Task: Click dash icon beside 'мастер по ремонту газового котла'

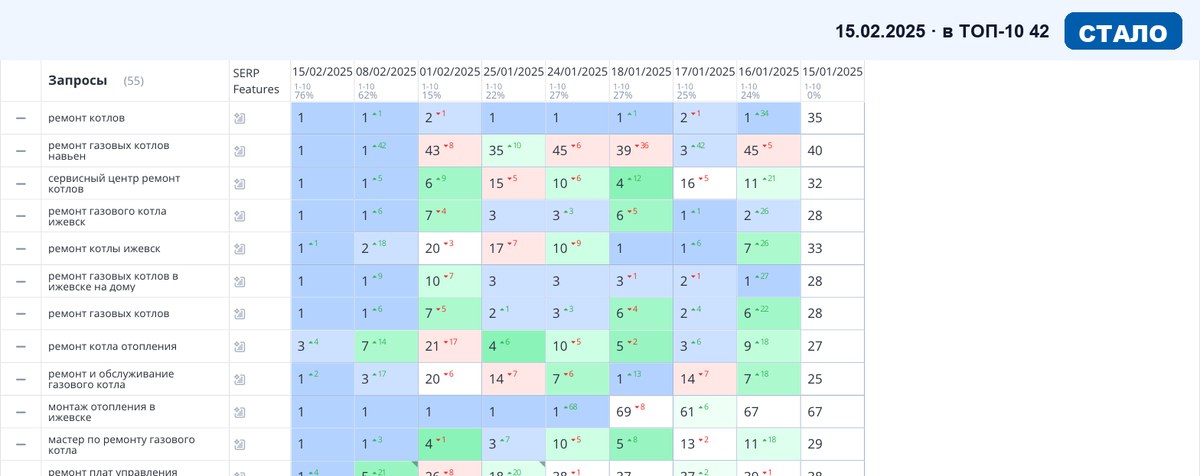Action: point(20,445)
